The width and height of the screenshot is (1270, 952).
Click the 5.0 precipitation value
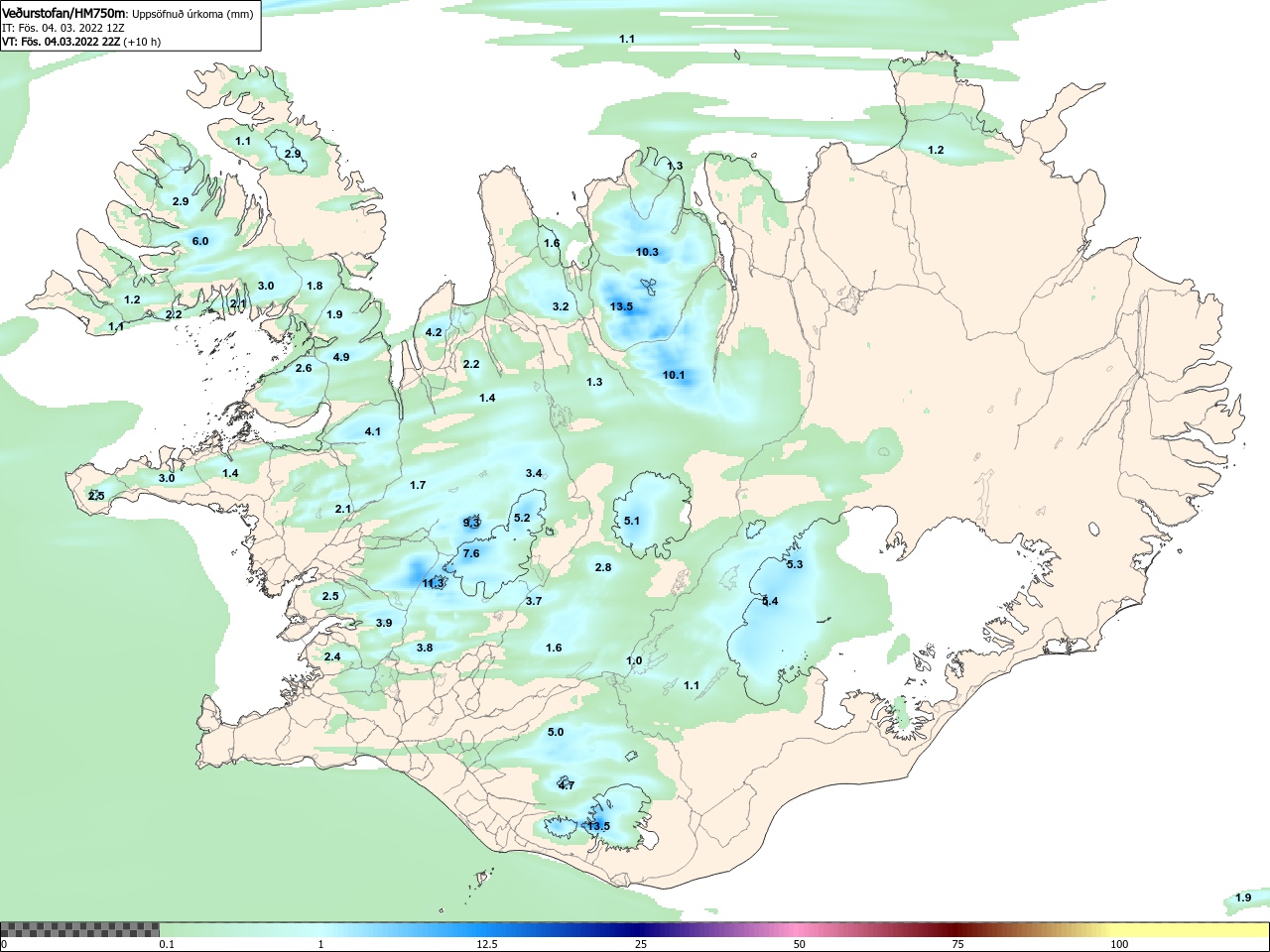(556, 732)
